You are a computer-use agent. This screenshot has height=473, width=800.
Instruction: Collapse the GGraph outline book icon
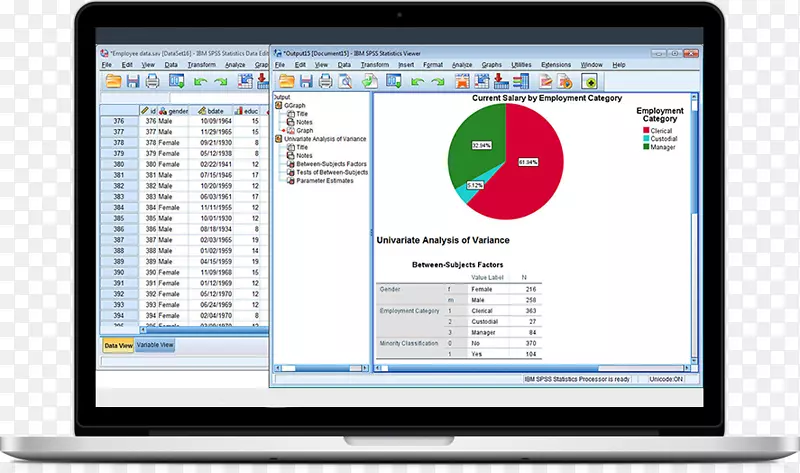[279, 105]
